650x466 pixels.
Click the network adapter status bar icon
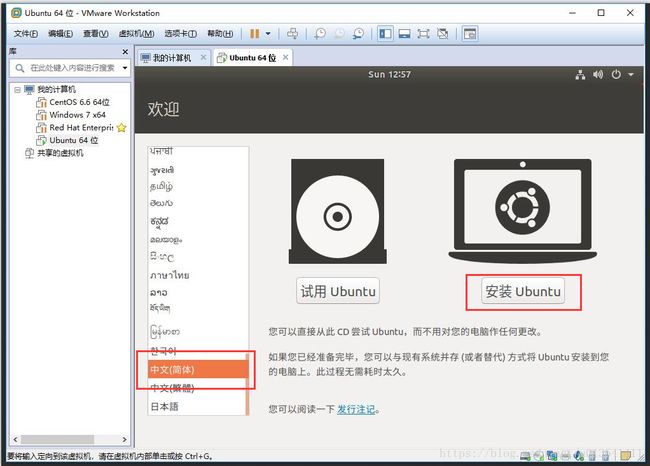coord(552,456)
